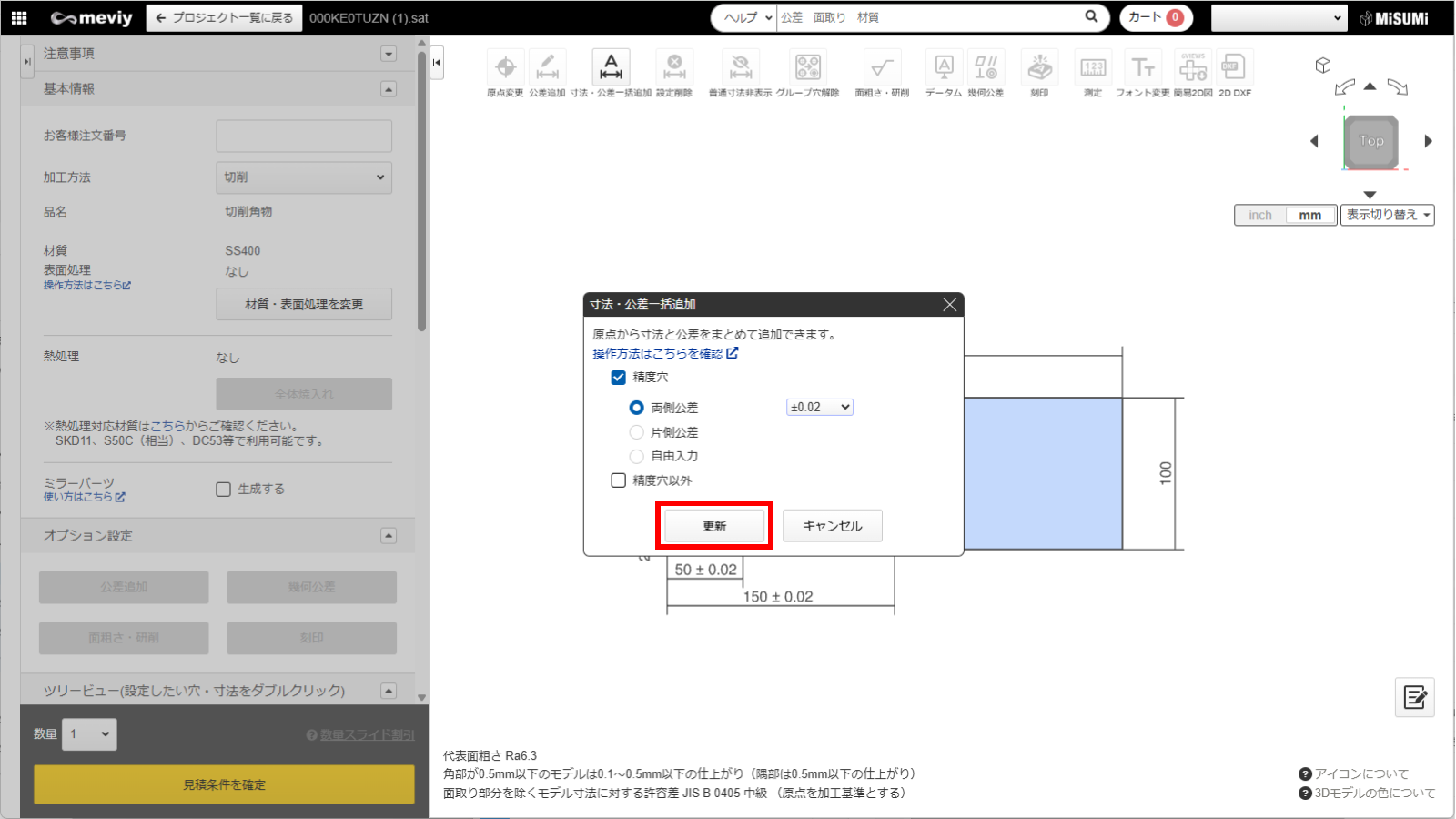Check ミラーパーツ 生成する checkbox
This screenshot has height=819, width=1456.
[x=224, y=490]
